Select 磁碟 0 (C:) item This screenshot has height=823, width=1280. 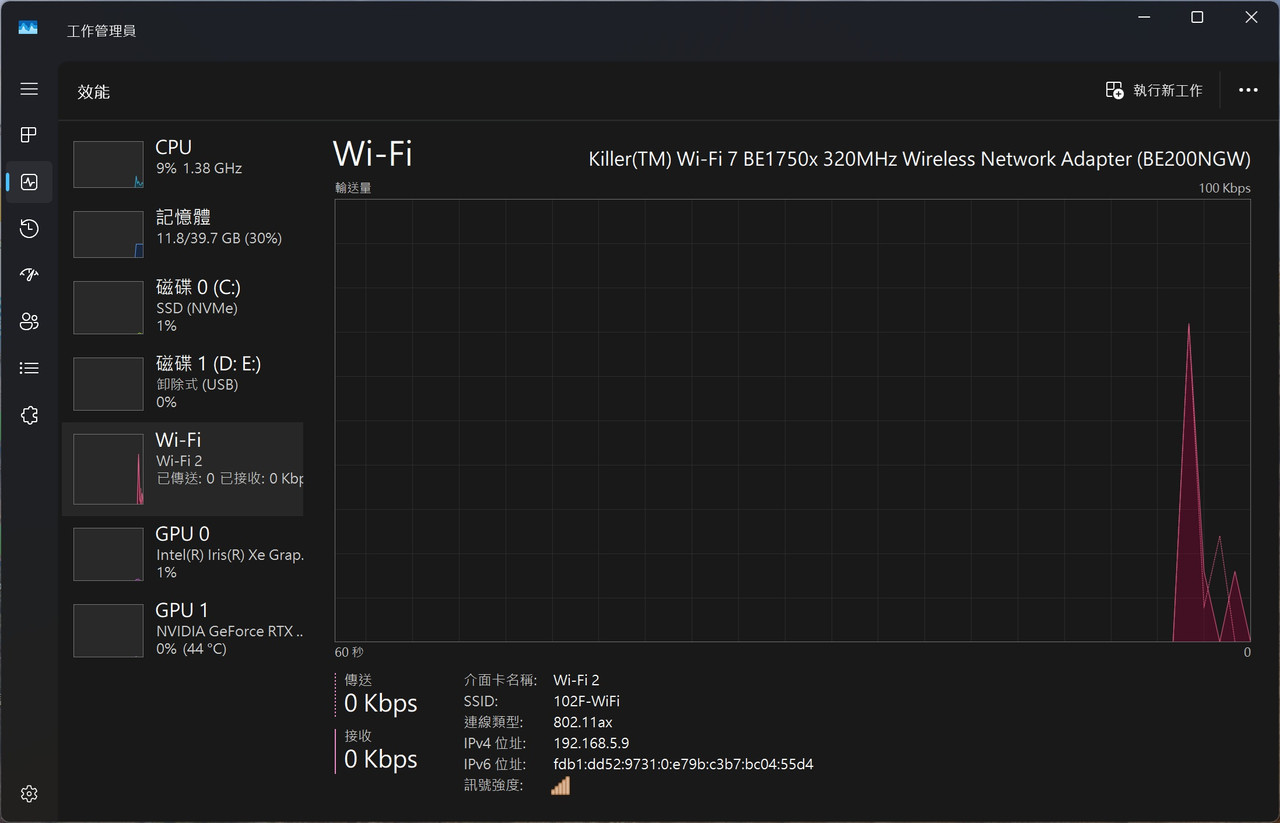[x=183, y=307]
